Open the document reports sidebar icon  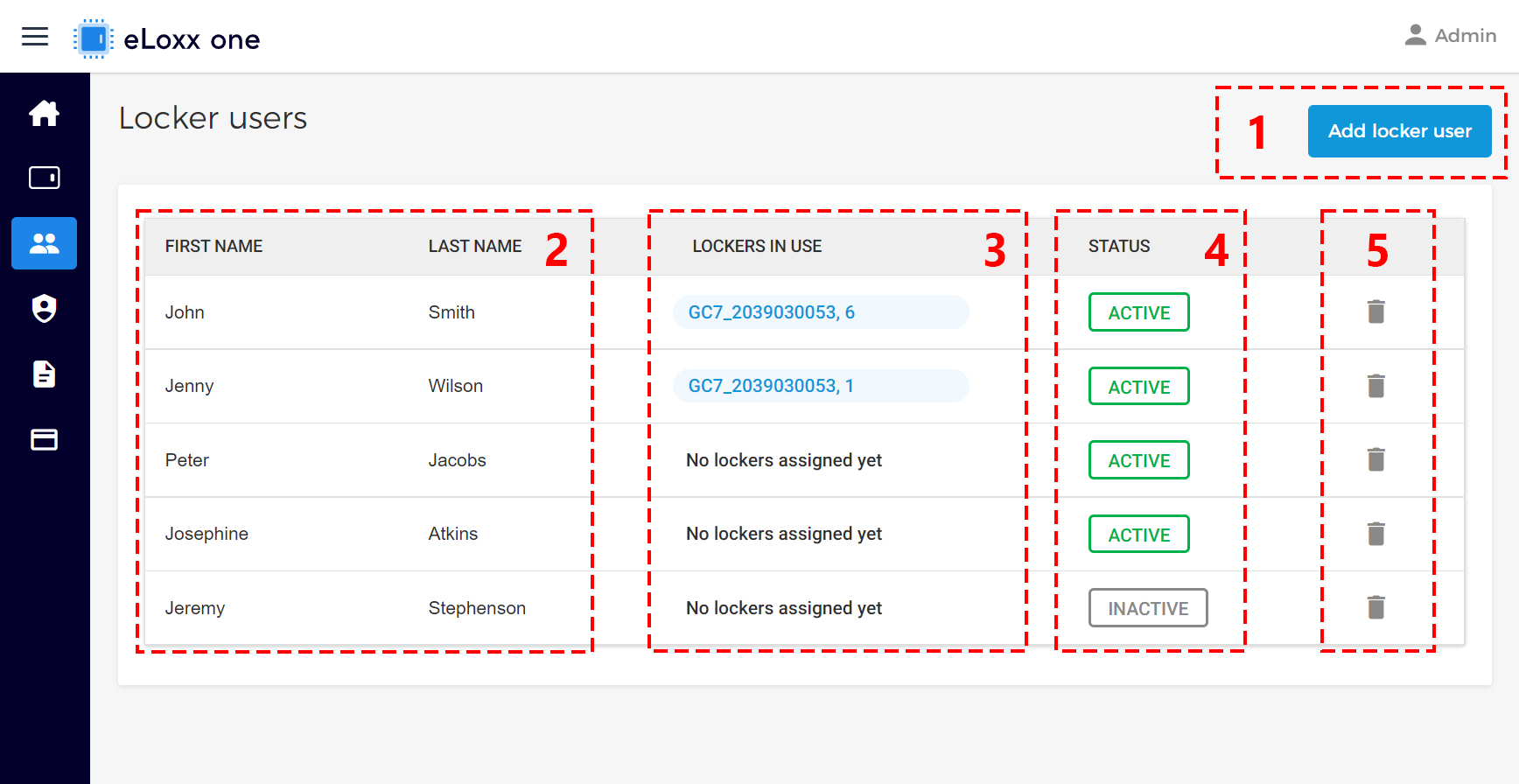44,374
